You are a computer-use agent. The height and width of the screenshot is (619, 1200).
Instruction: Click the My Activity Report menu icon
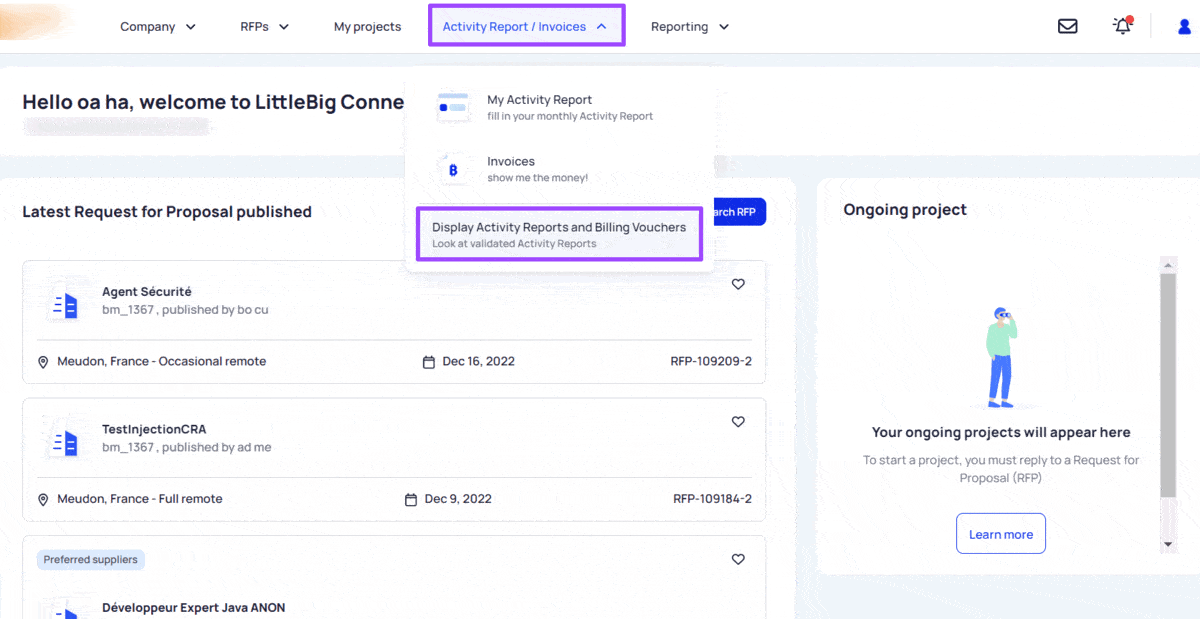454,107
